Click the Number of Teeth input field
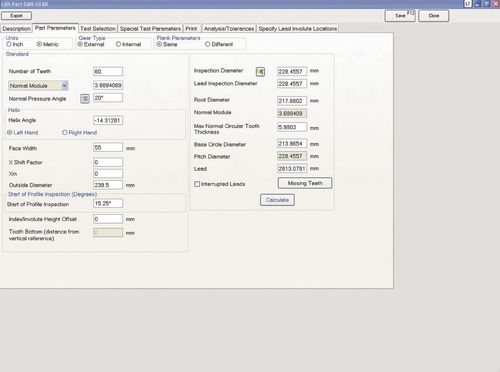The width and height of the screenshot is (500, 372). (x=108, y=71)
